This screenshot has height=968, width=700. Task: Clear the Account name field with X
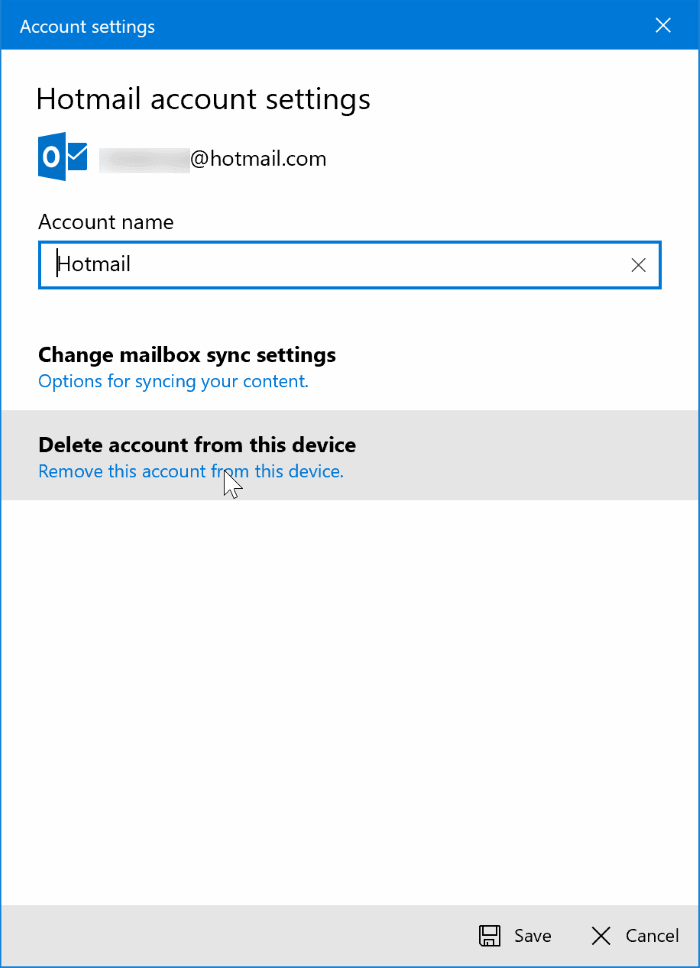tap(638, 265)
